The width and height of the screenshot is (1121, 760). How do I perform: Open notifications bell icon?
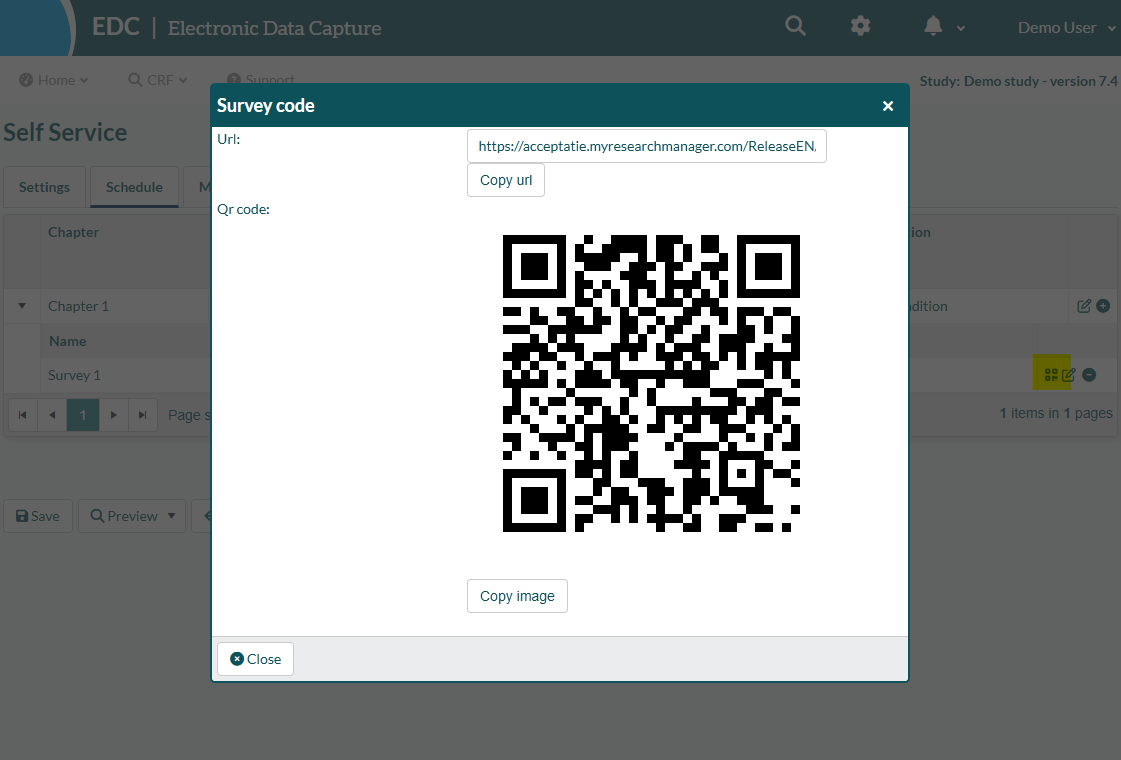point(933,26)
